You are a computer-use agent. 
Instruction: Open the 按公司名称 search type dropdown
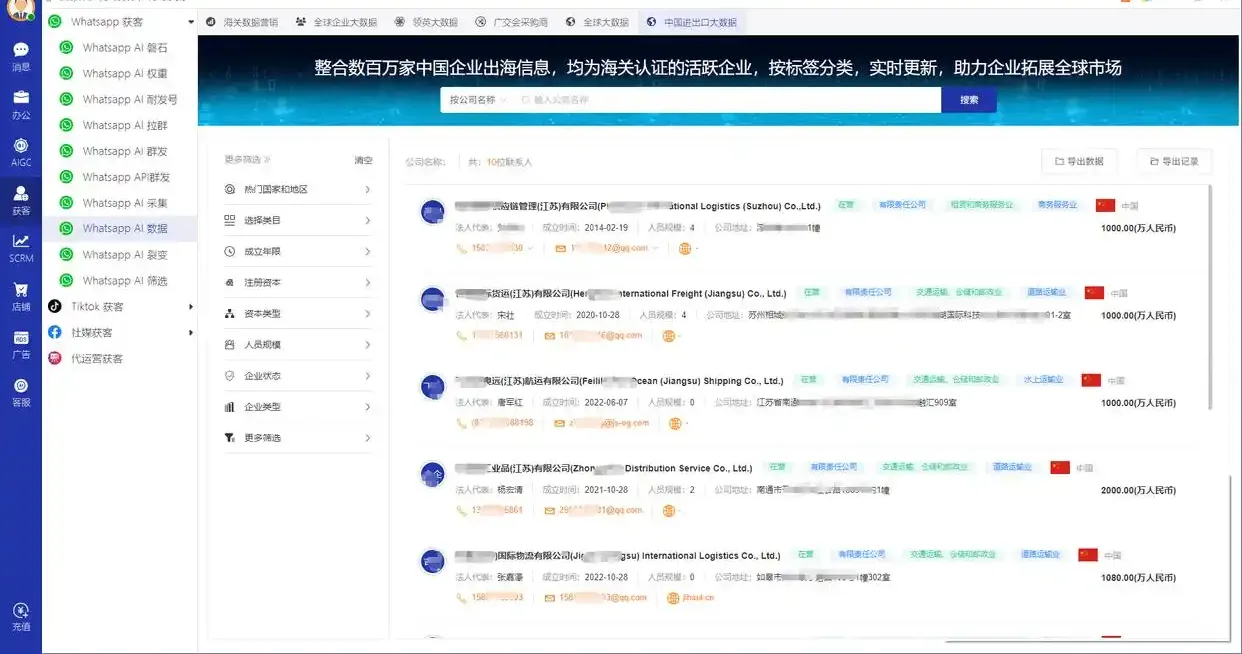pyautogui.click(x=478, y=100)
